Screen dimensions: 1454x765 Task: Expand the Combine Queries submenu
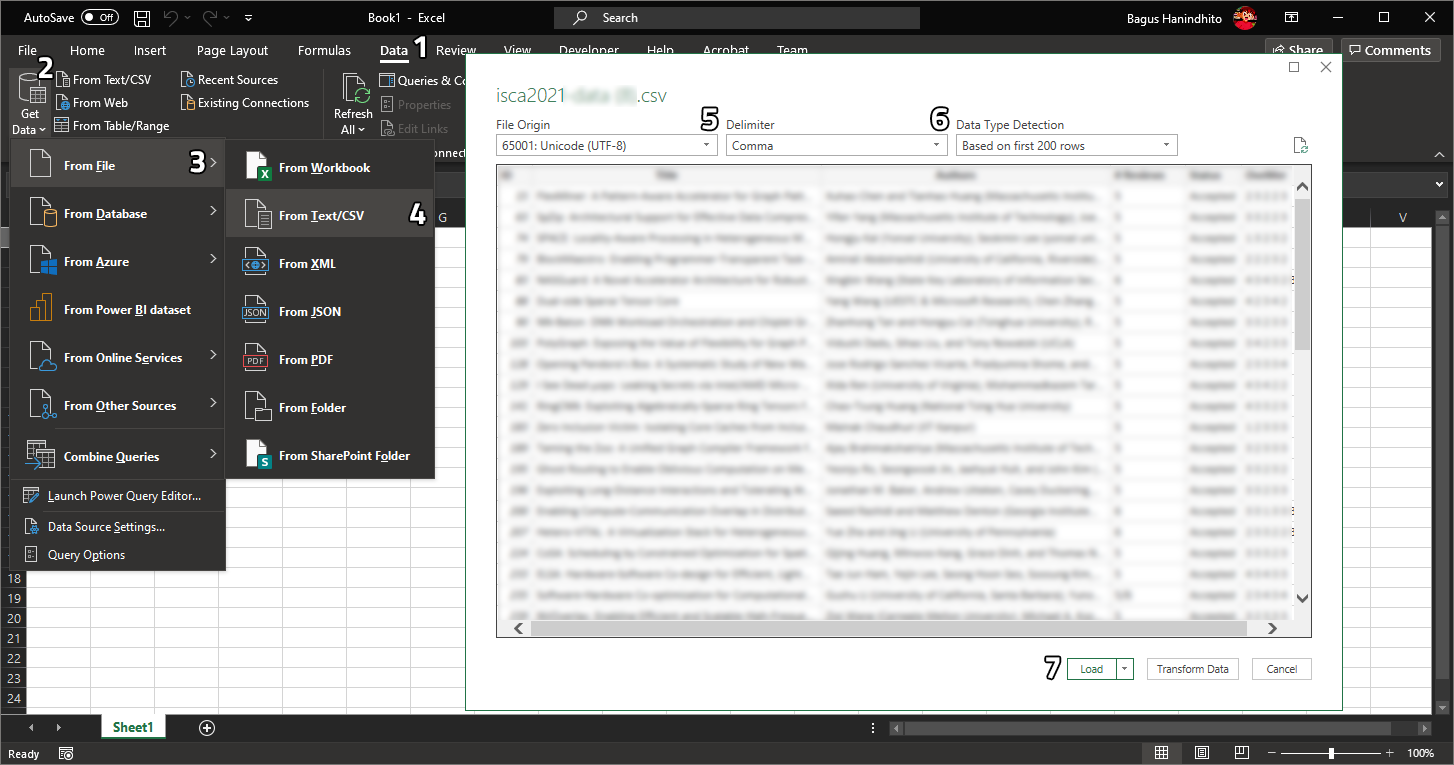pyautogui.click(x=118, y=456)
